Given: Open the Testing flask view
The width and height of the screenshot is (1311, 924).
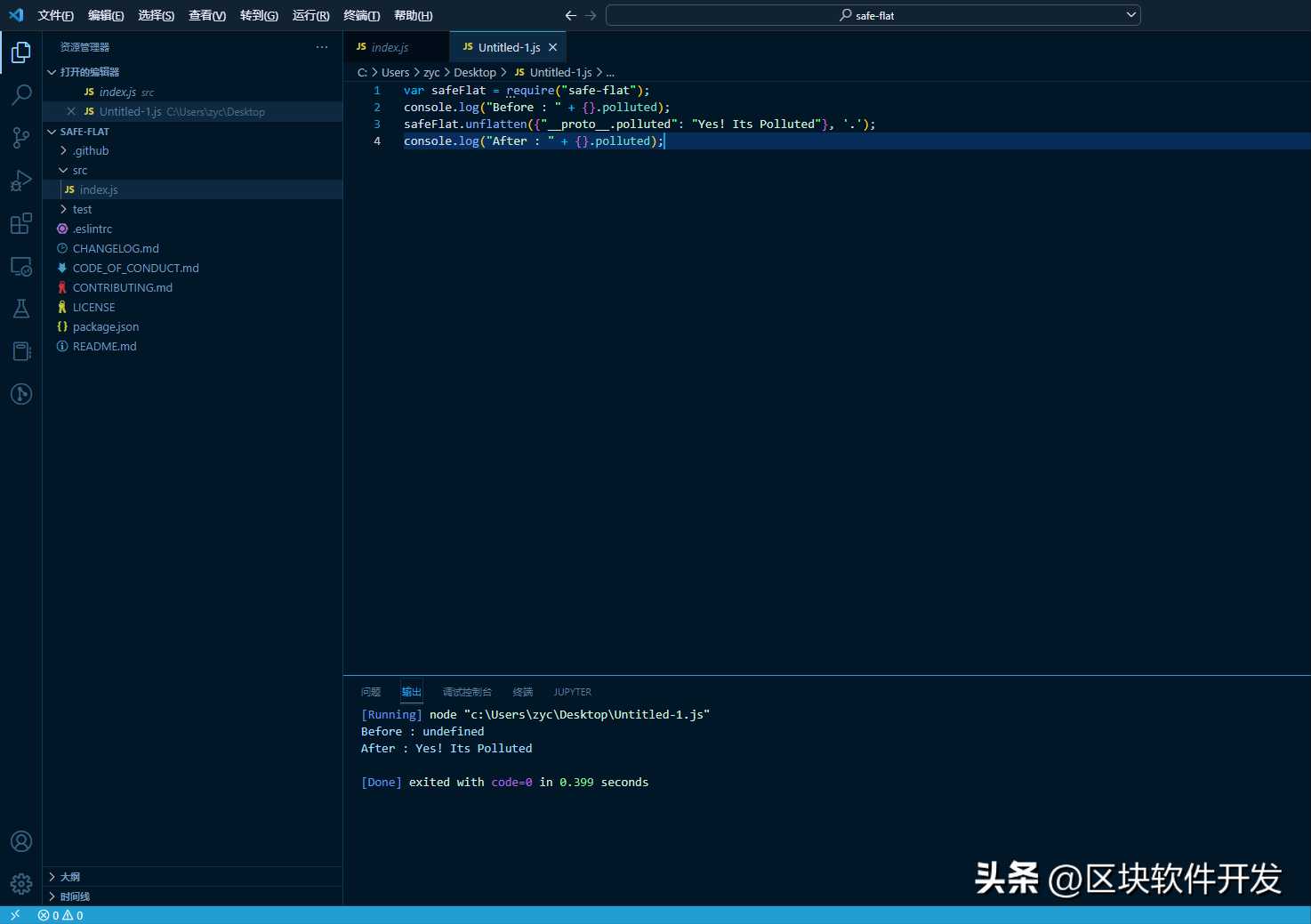Looking at the screenshot, I should pos(21,309).
